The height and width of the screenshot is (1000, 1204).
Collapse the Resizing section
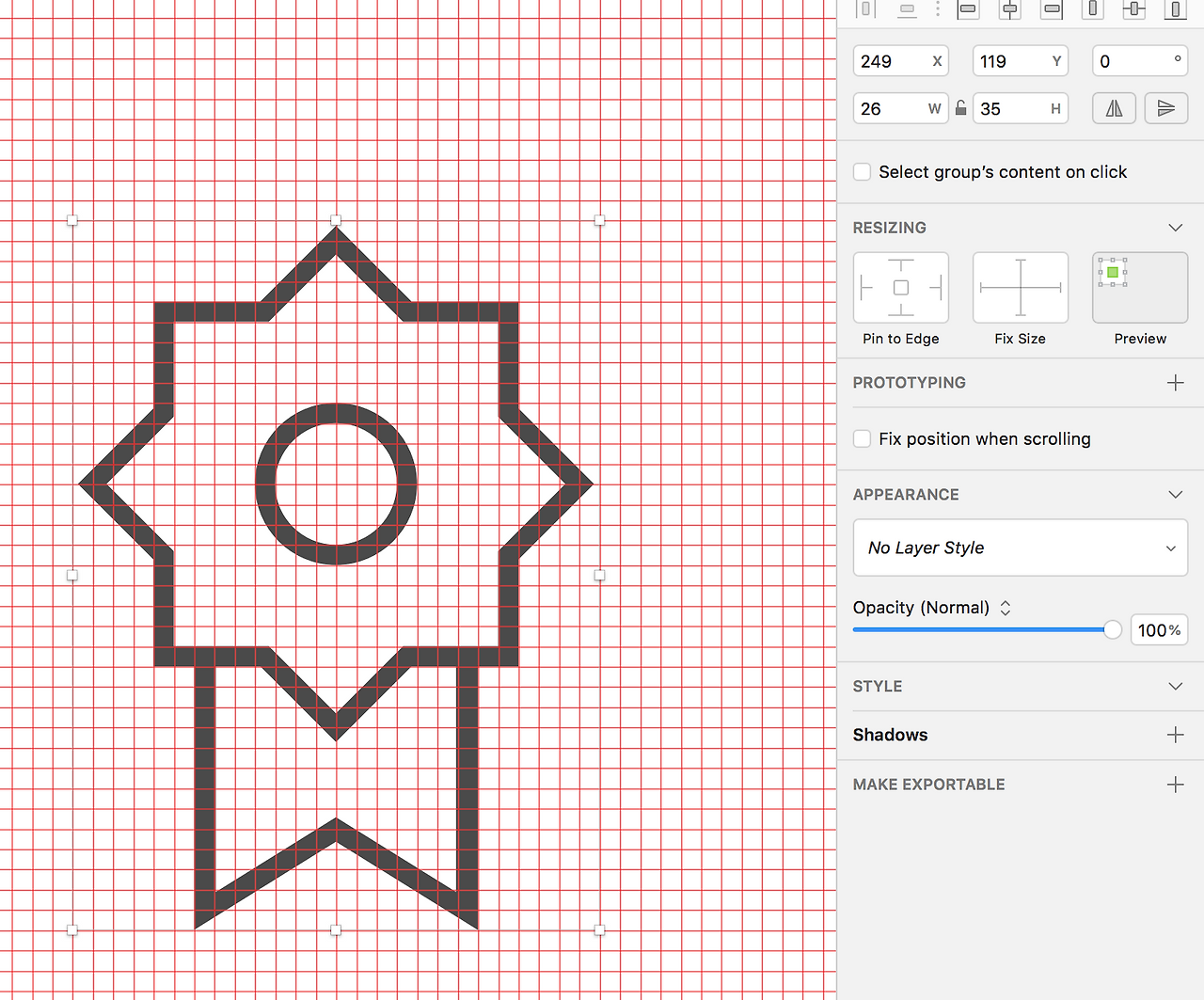[1175, 228]
